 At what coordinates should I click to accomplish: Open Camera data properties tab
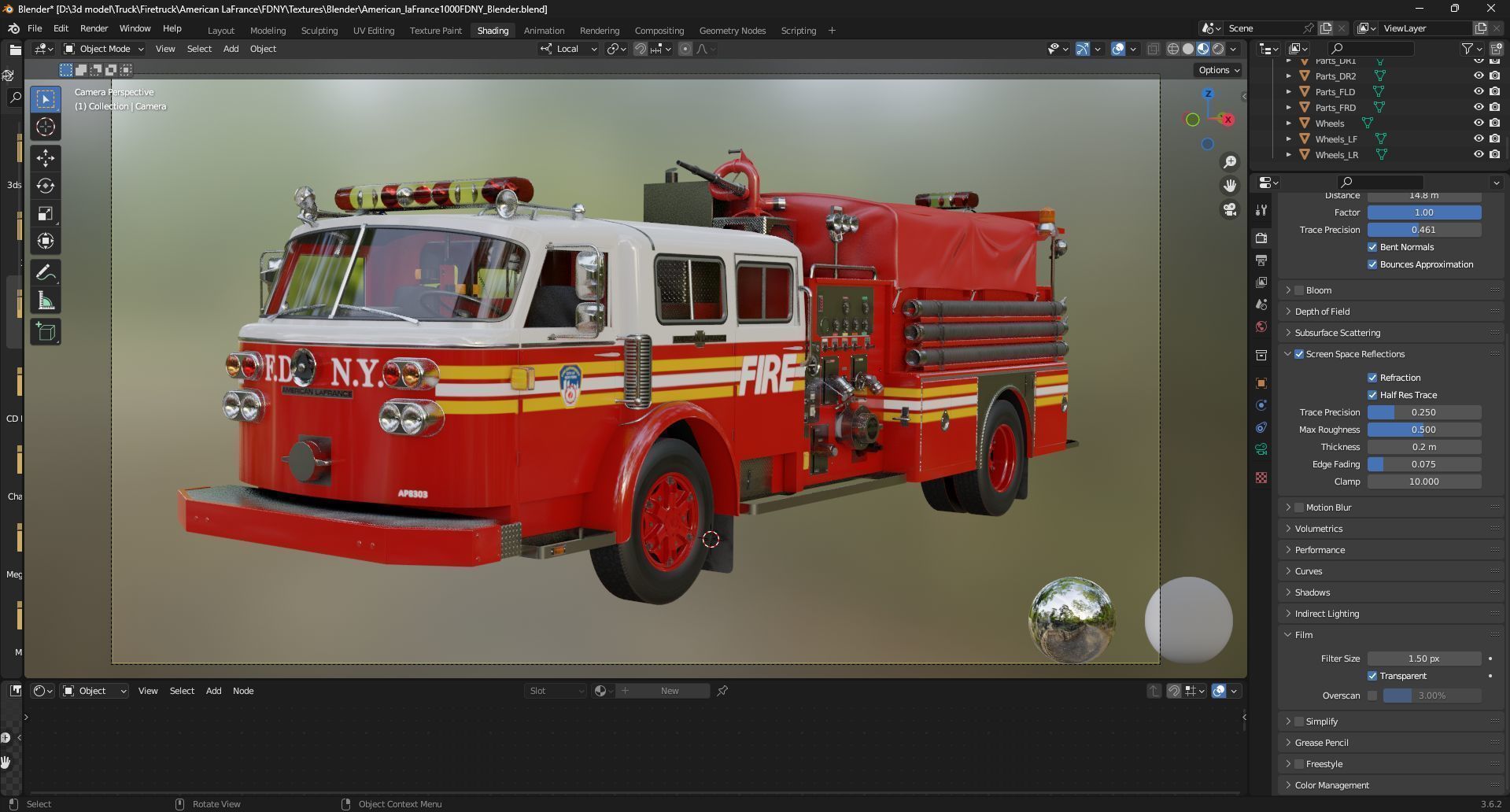pos(1261,449)
